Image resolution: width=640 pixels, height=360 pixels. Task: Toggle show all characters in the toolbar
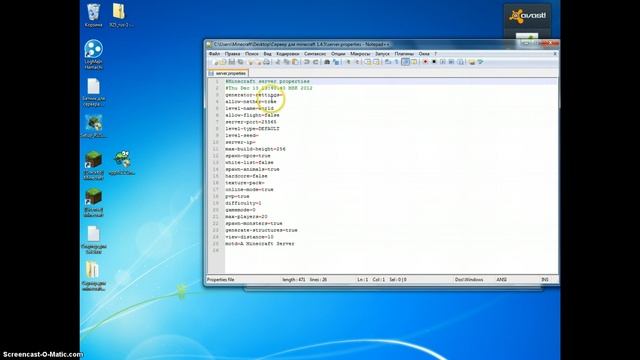(x=396, y=62)
